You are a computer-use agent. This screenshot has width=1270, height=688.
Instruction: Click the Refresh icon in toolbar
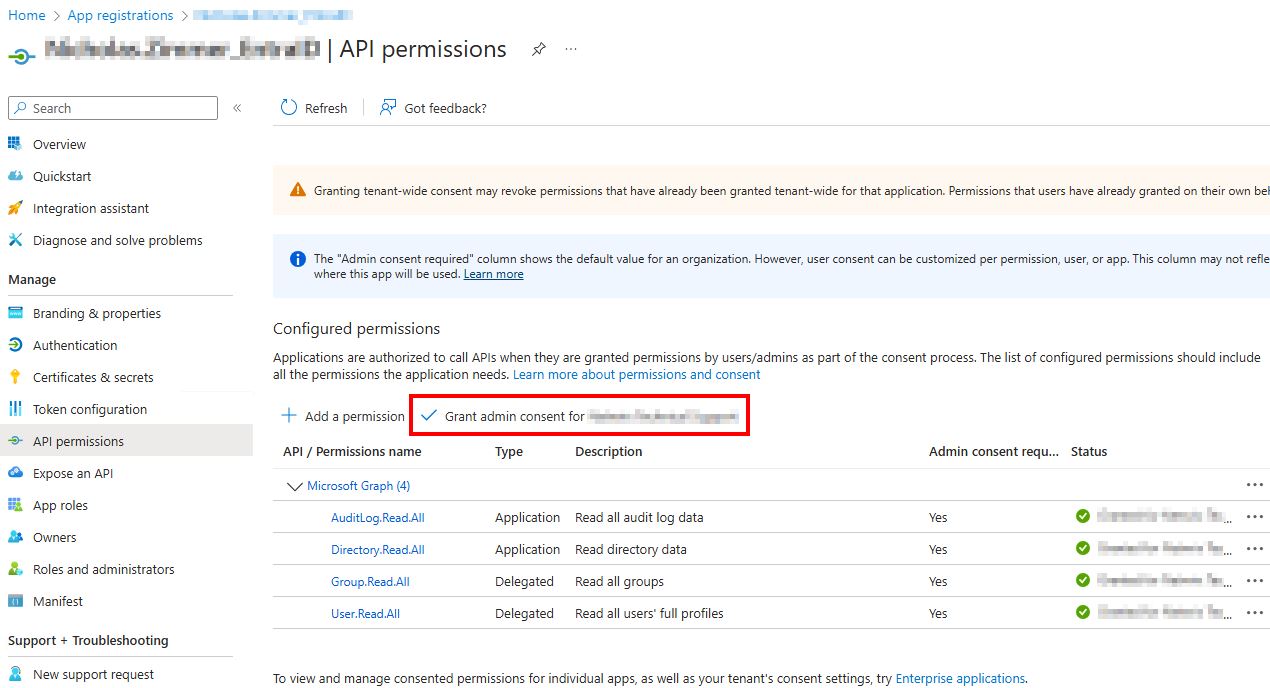(x=289, y=108)
